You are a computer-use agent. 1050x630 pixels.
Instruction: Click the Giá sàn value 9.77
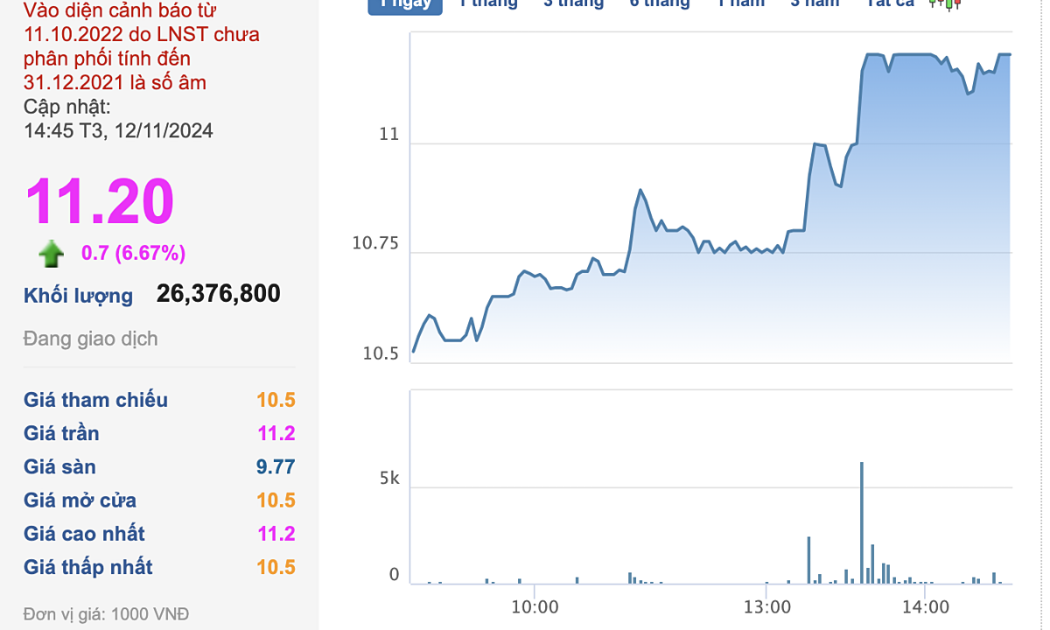point(275,467)
